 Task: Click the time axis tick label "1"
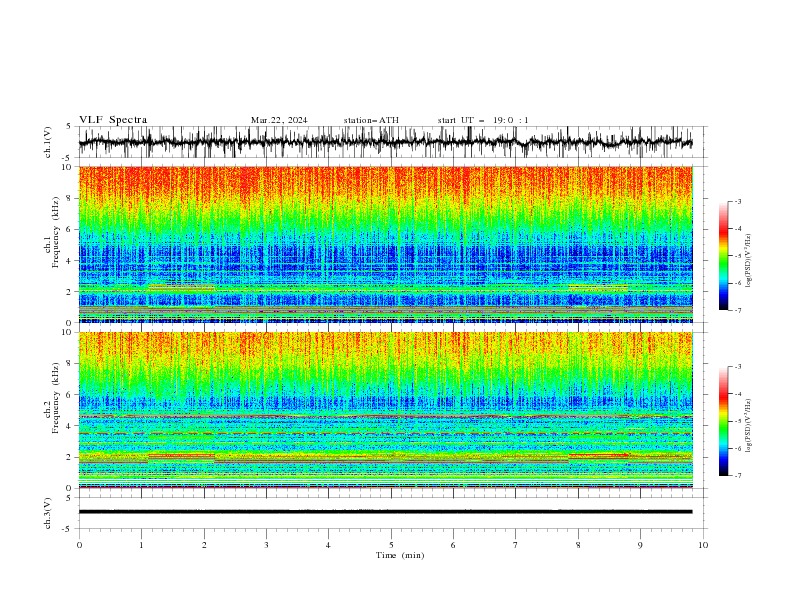click(141, 545)
